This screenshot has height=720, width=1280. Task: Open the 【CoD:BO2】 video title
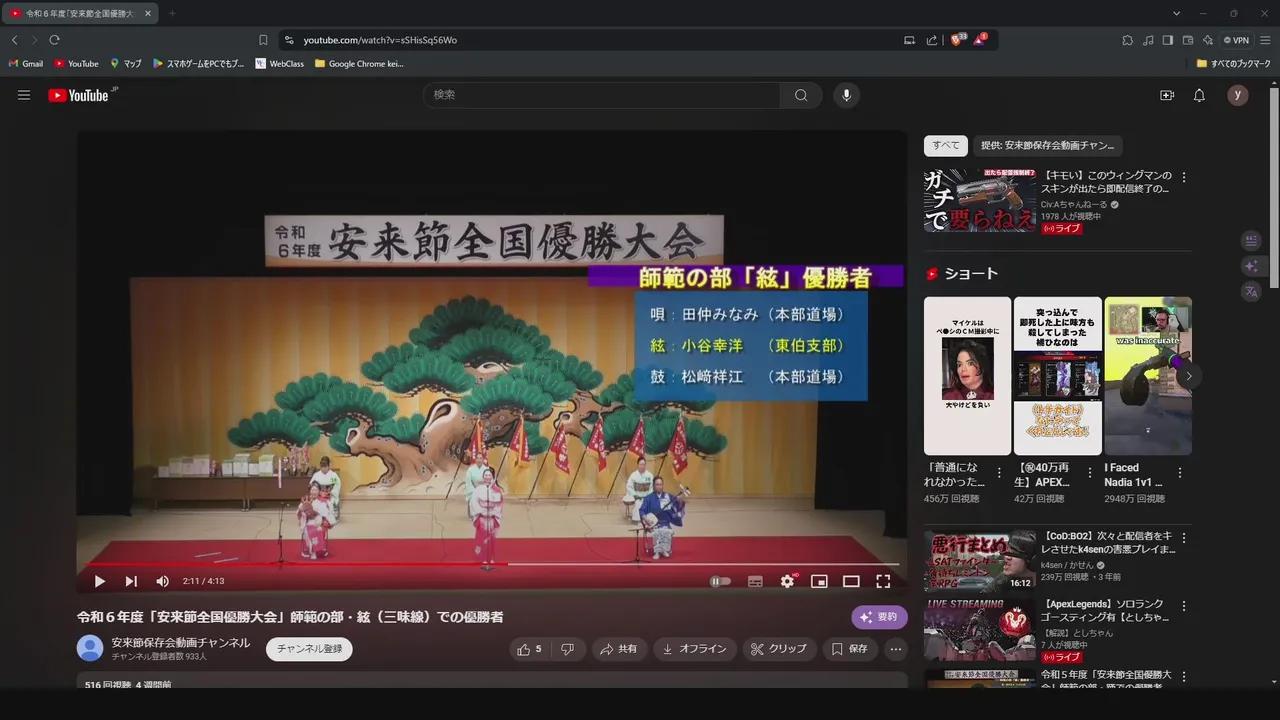coord(1108,543)
